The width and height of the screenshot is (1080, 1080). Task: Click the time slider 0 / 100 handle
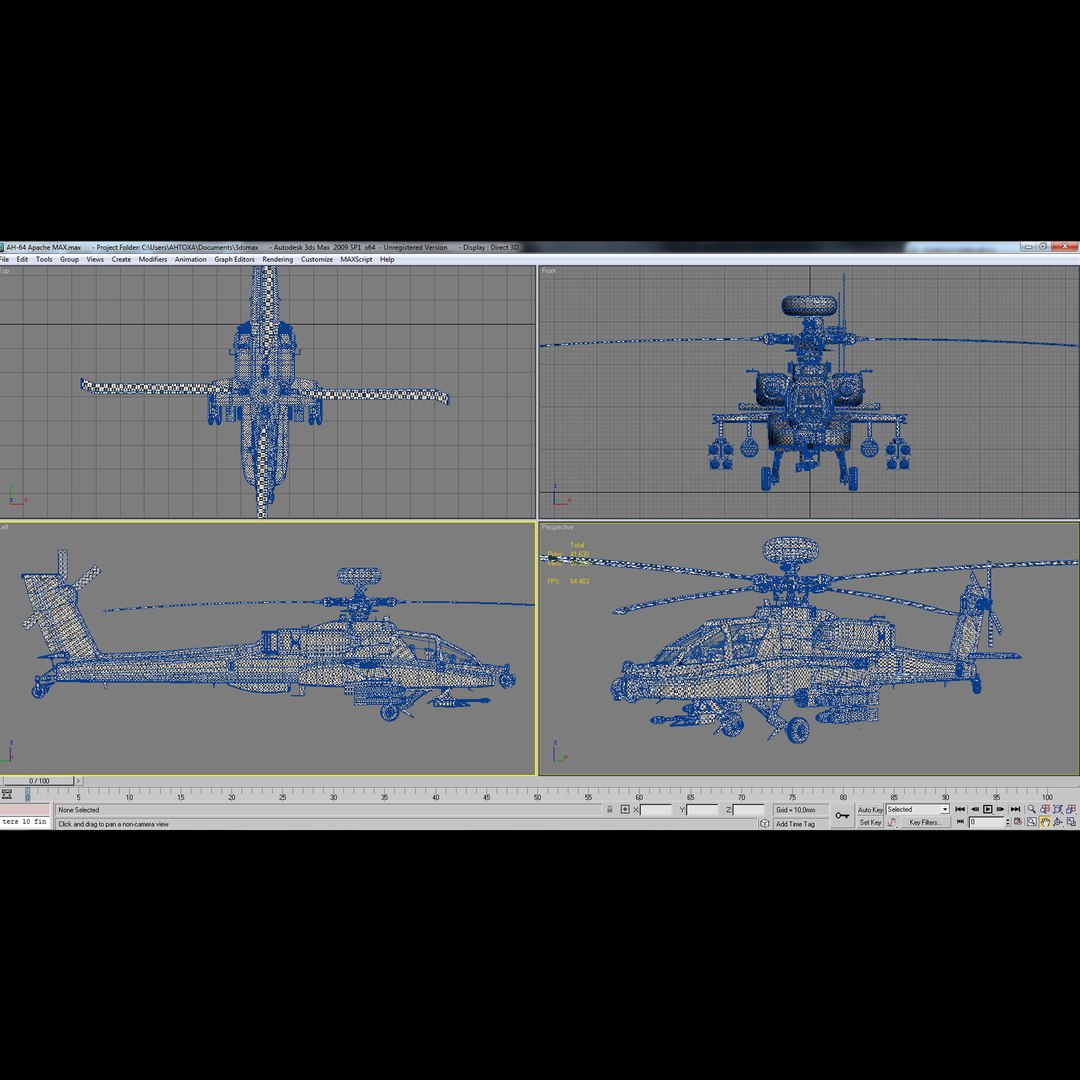pyautogui.click(x=39, y=781)
